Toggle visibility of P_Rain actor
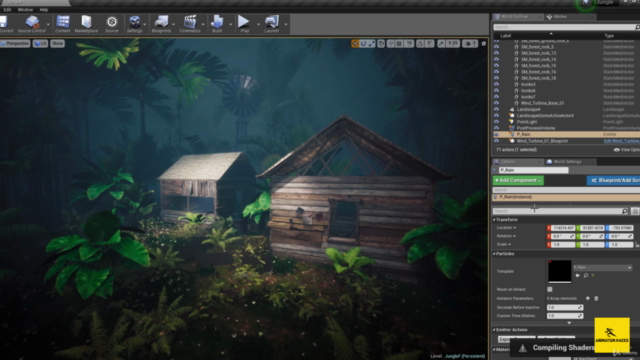The height and width of the screenshot is (360, 640). pyautogui.click(x=496, y=134)
